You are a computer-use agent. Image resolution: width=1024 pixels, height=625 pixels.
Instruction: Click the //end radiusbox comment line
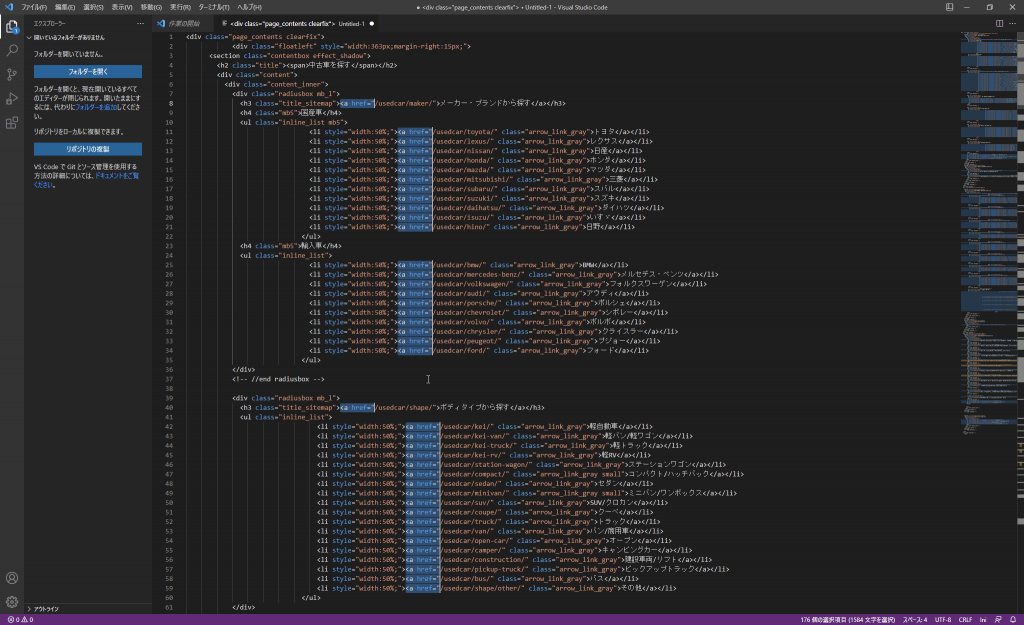(278, 379)
